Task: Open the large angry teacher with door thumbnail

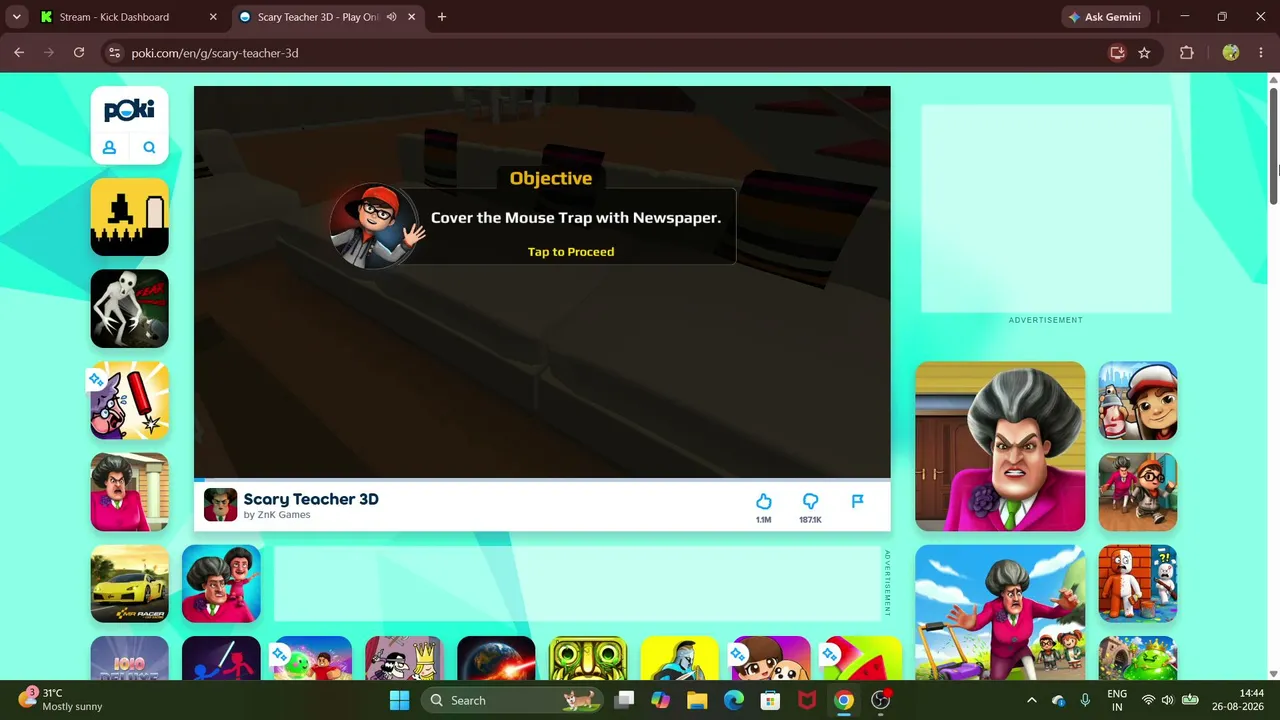Action: (1000, 446)
